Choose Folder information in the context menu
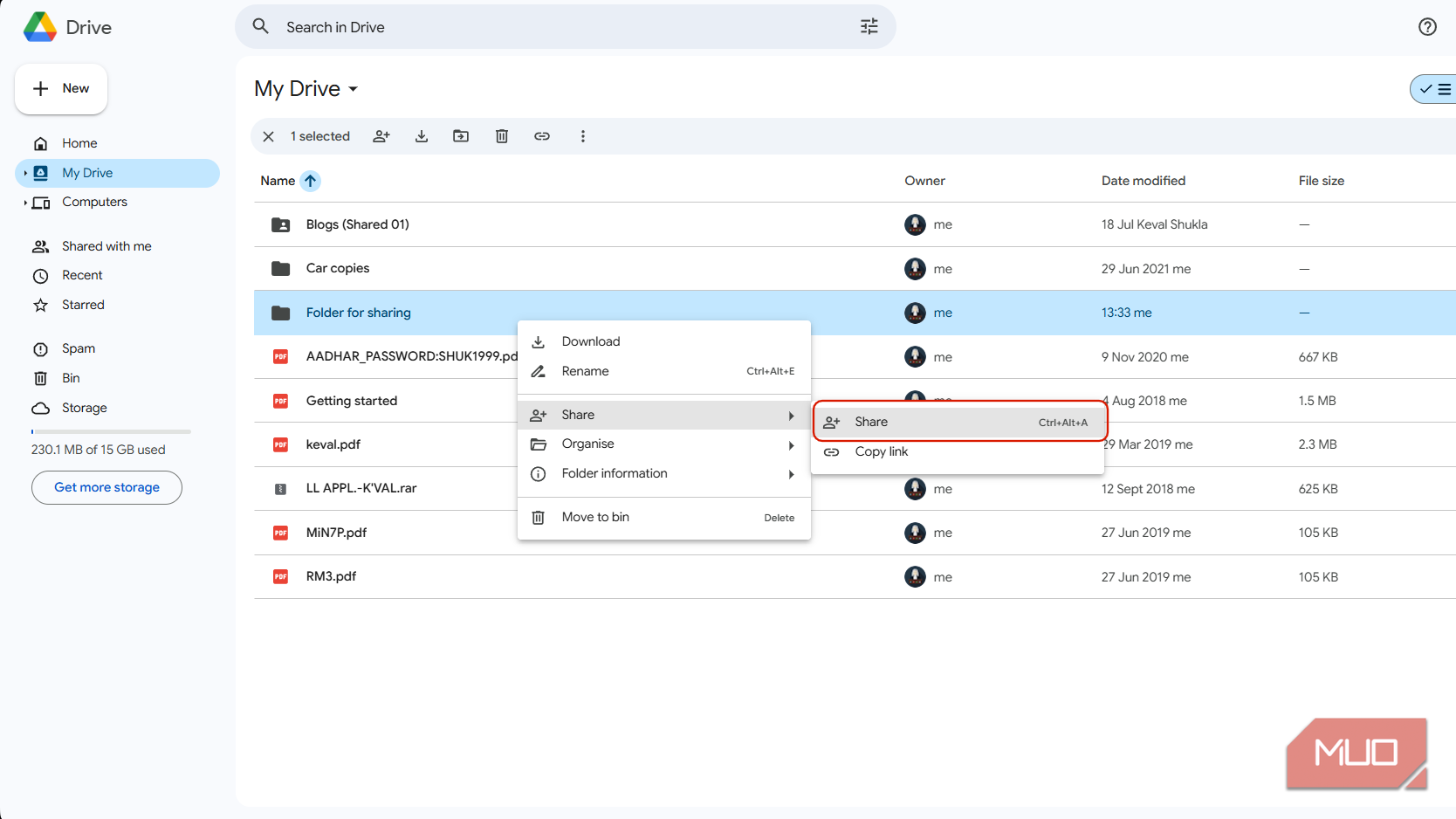1456x819 pixels. point(664,473)
